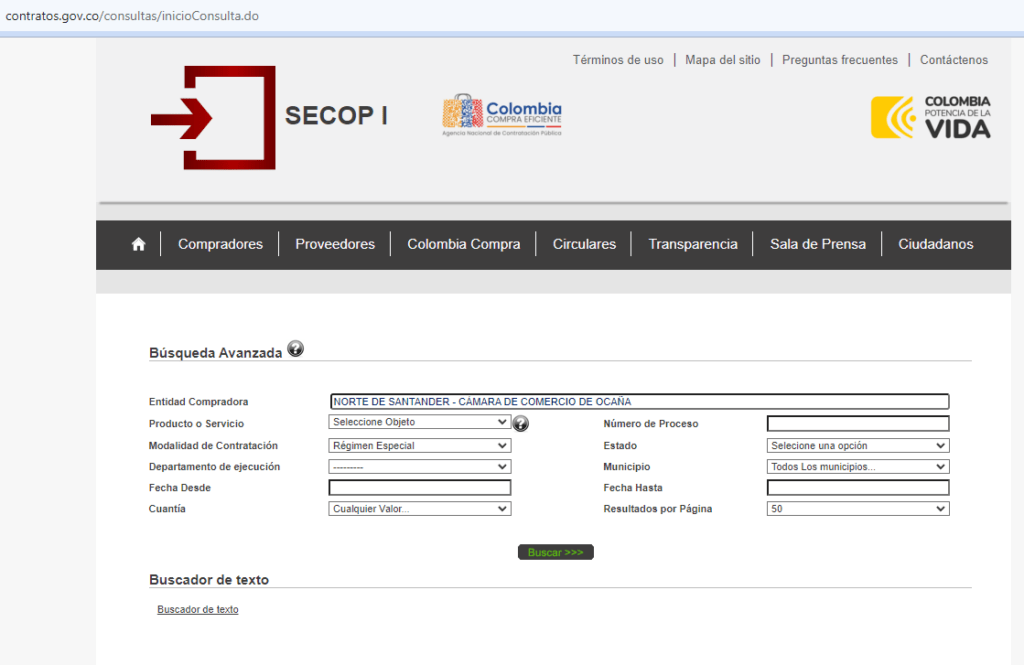Click the Resultados por Página label
This screenshot has height=665, width=1024.
(658, 509)
